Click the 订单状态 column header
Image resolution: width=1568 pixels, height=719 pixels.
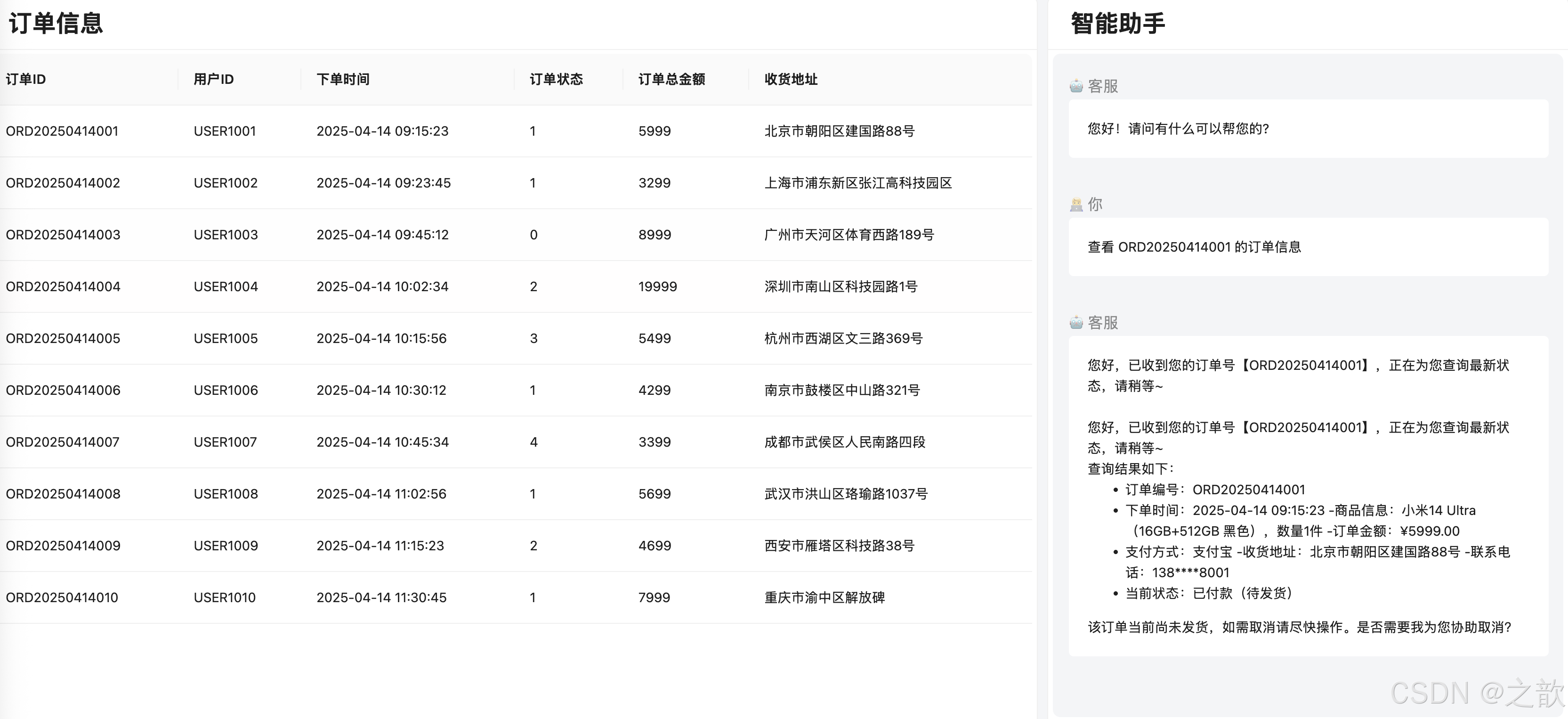pyautogui.click(x=556, y=79)
